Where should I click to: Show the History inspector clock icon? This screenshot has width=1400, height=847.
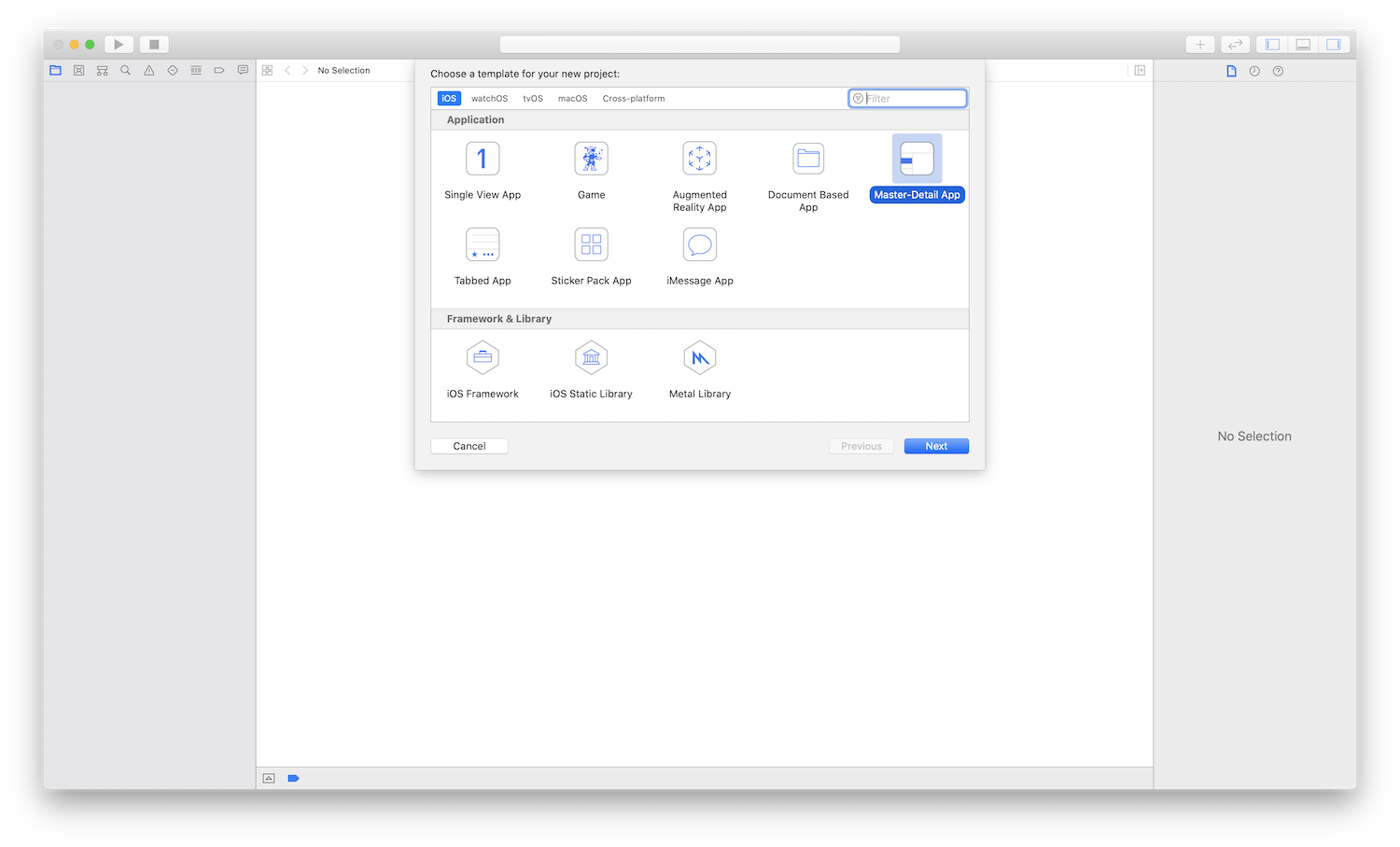1254,71
